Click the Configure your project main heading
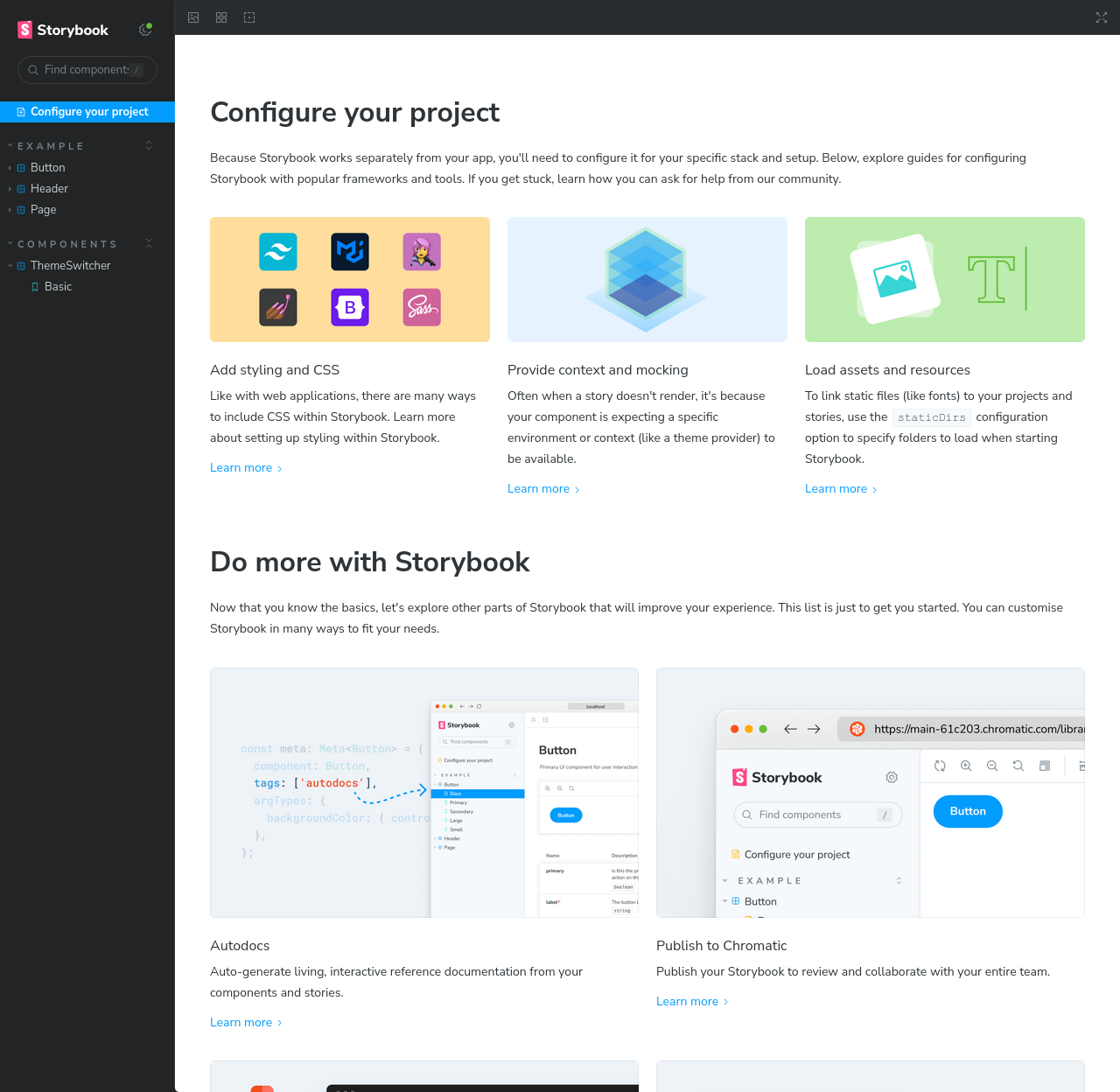The height and width of the screenshot is (1092, 1120). pyautogui.click(x=354, y=112)
